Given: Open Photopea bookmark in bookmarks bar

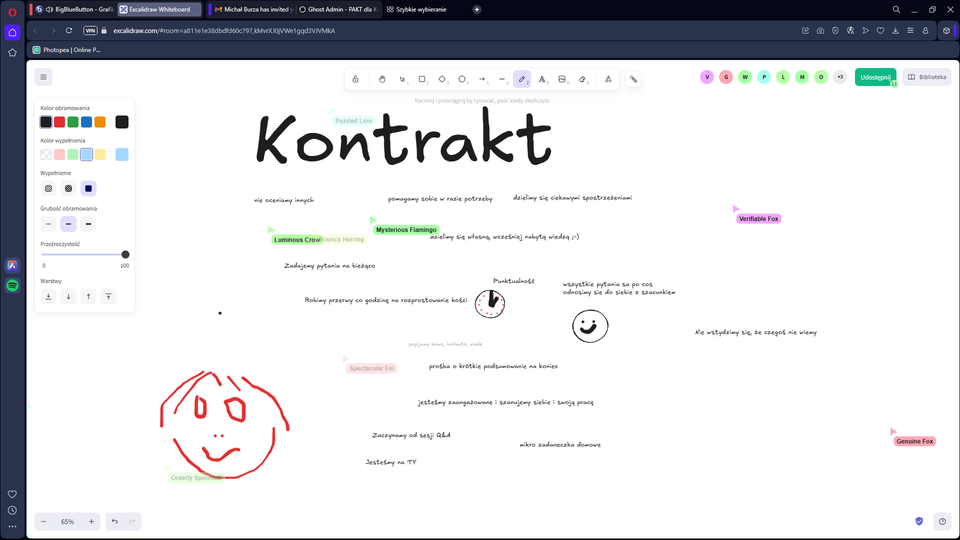Looking at the screenshot, I should pyautogui.click(x=66, y=50).
